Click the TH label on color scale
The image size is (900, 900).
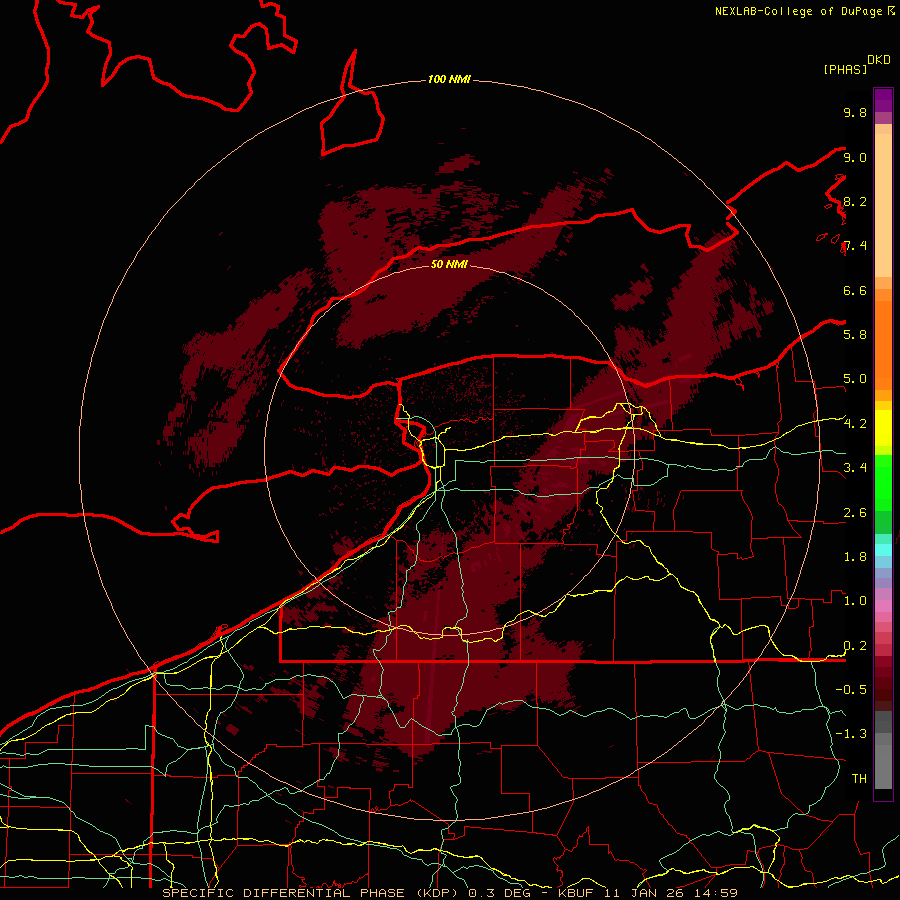[x=859, y=779]
